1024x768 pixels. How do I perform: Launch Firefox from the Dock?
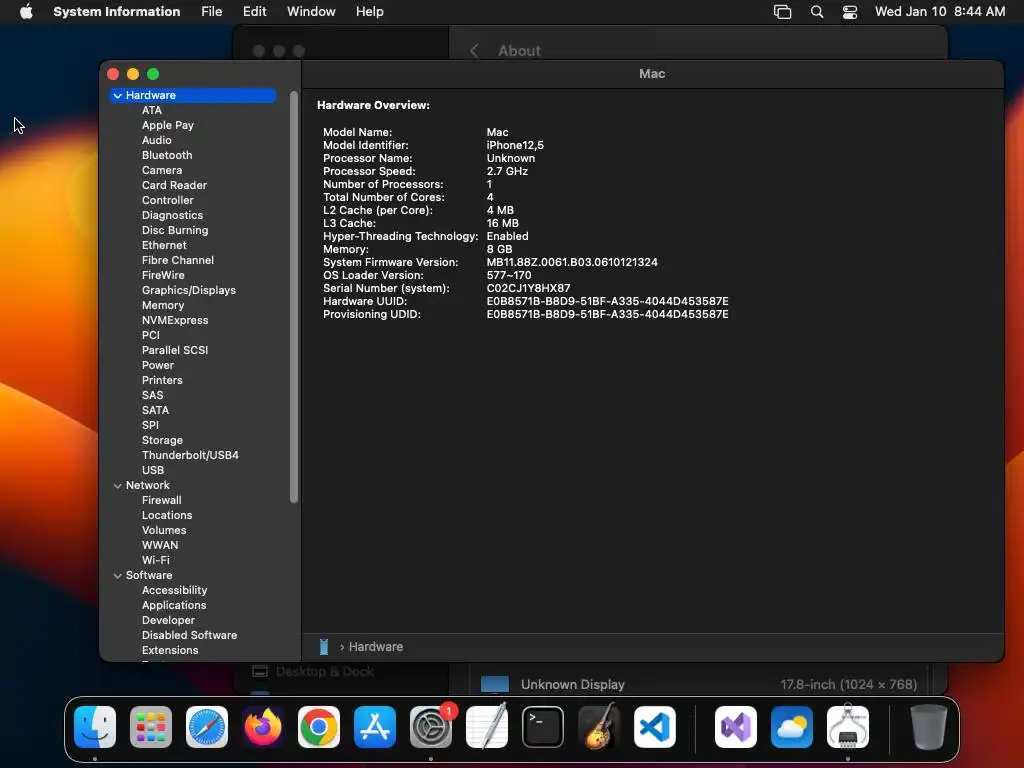coord(263,727)
